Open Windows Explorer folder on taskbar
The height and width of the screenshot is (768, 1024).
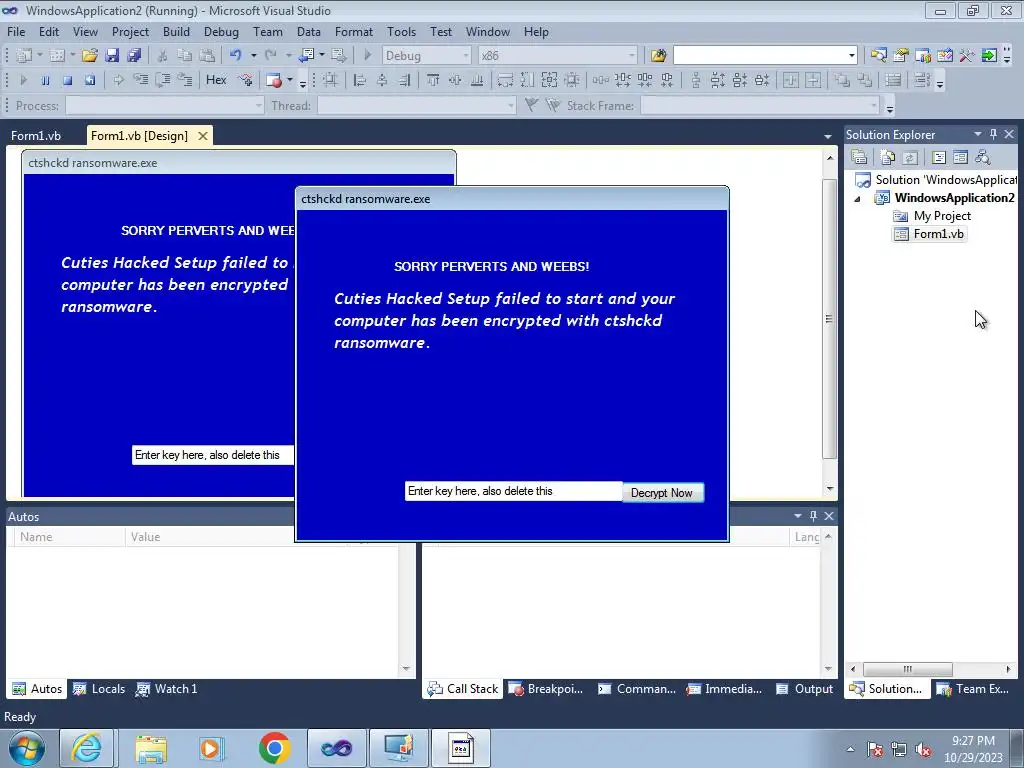(x=151, y=748)
